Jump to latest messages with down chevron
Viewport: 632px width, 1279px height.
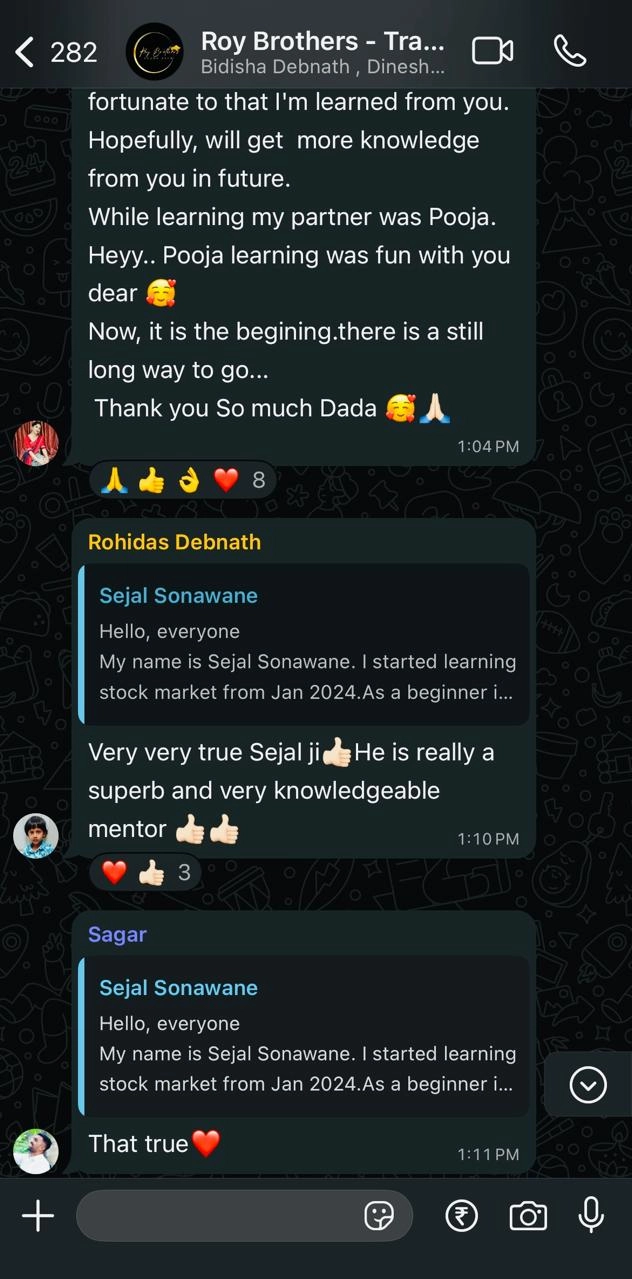click(x=588, y=1085)
